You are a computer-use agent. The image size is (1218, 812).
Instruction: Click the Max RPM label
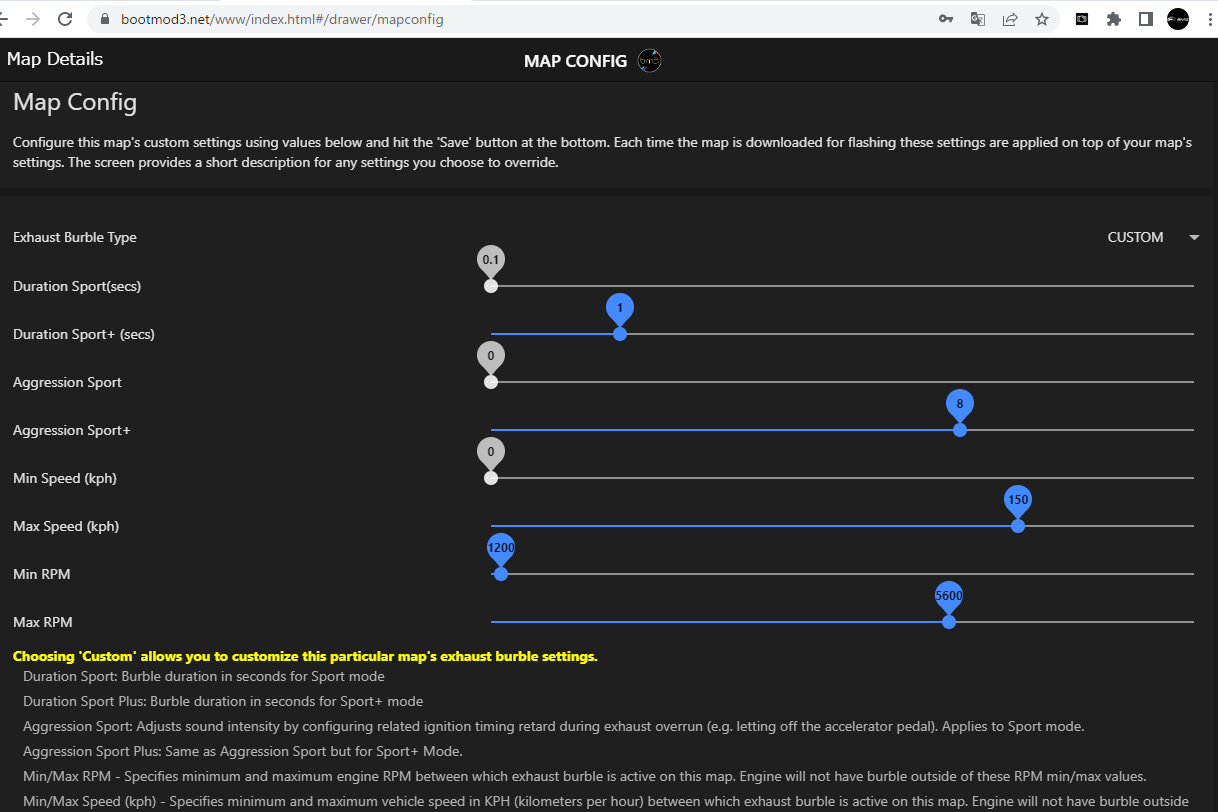pos(43,622)
